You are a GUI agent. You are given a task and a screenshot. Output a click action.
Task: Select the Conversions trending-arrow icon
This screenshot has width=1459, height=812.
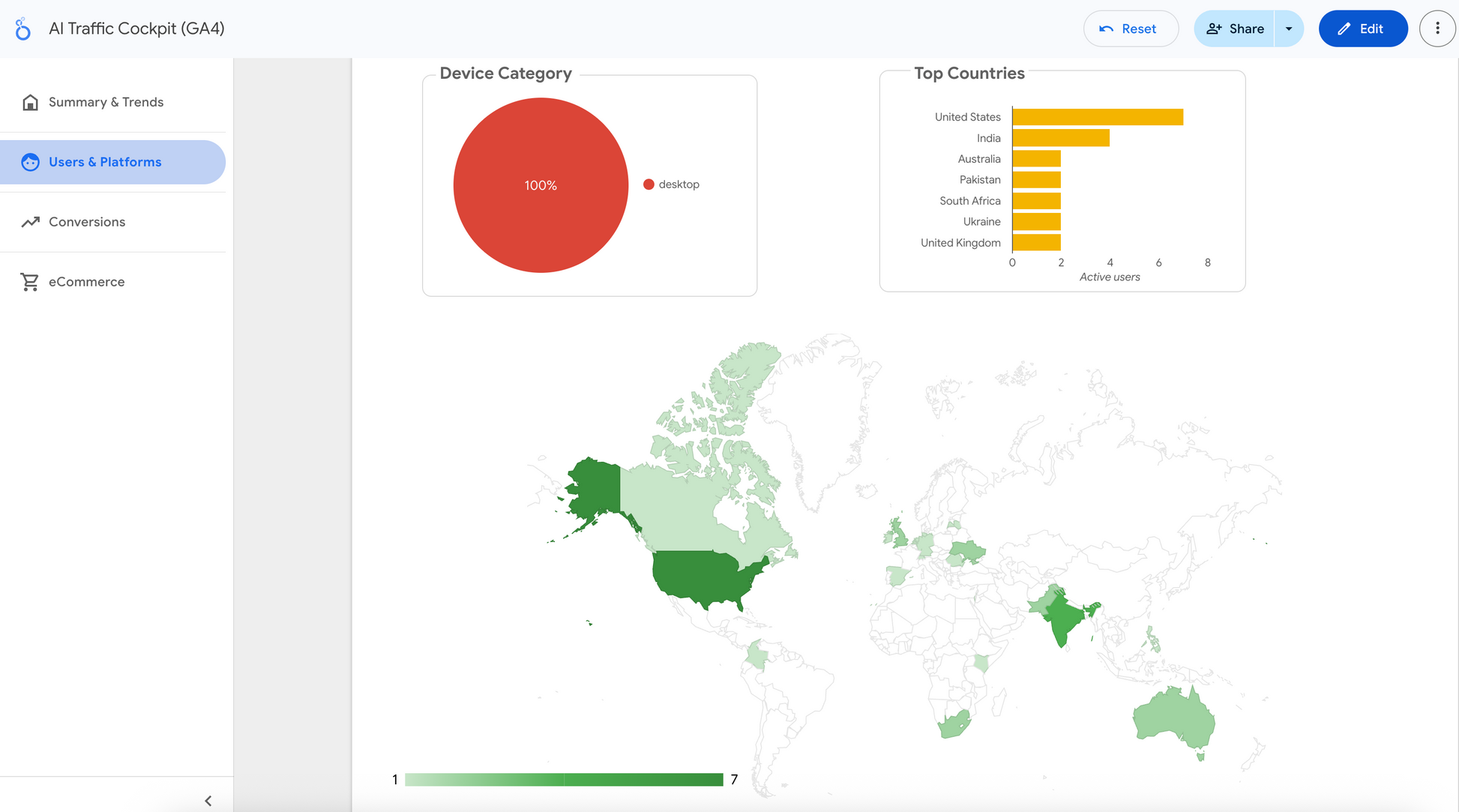coord(30,222)
